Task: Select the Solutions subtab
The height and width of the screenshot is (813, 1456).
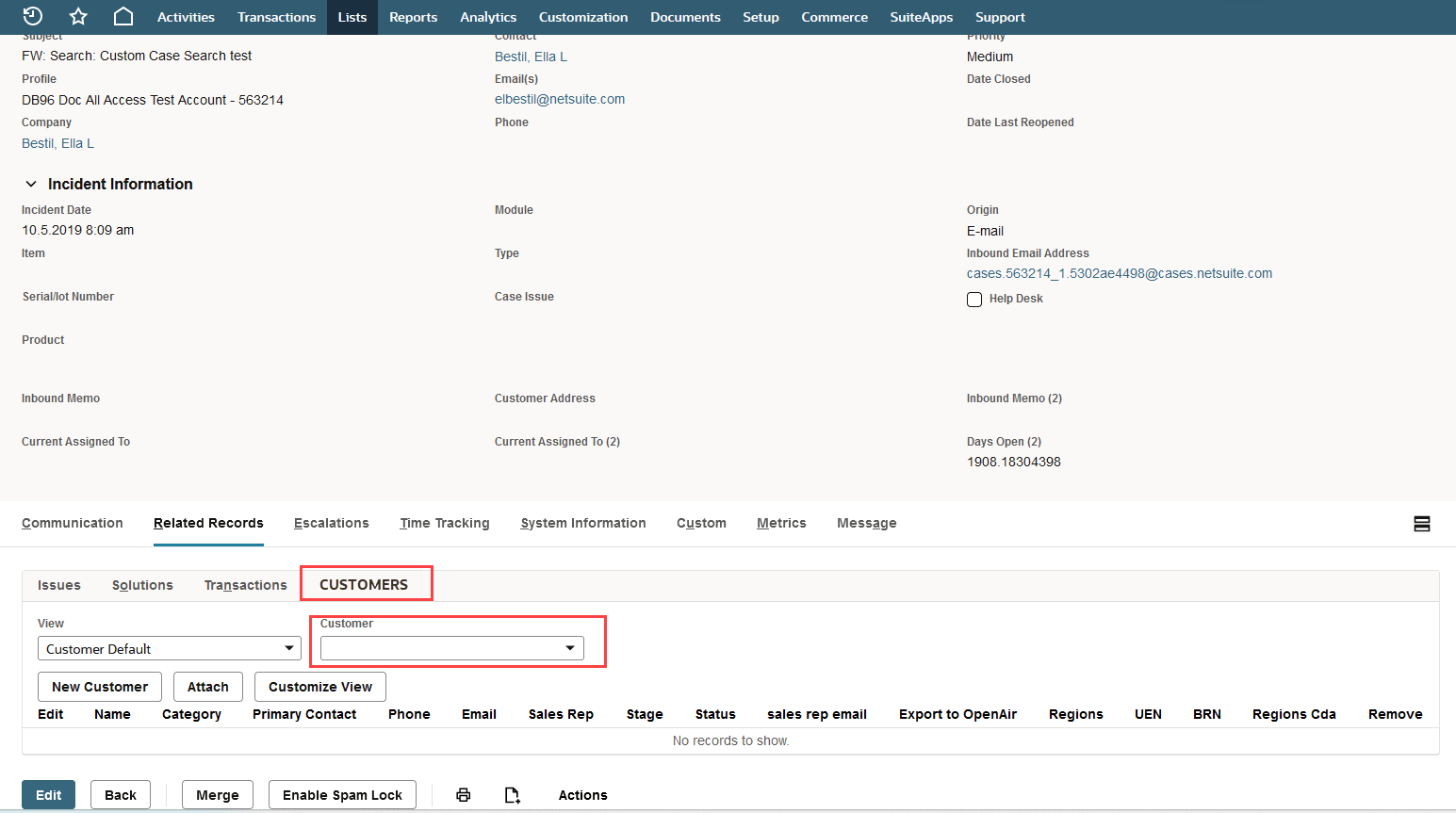Action: [142, 585]
